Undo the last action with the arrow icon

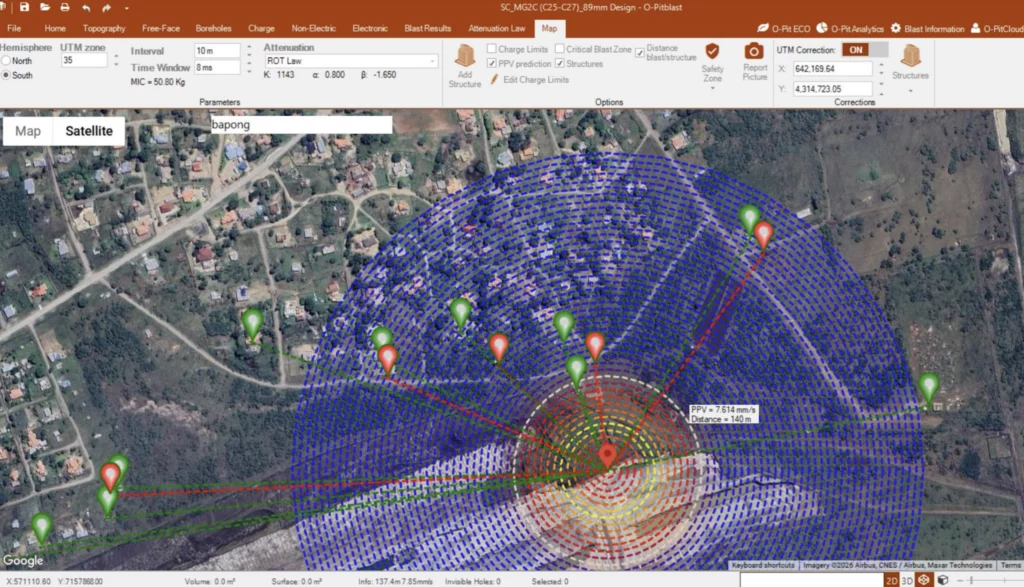(86, 8)
